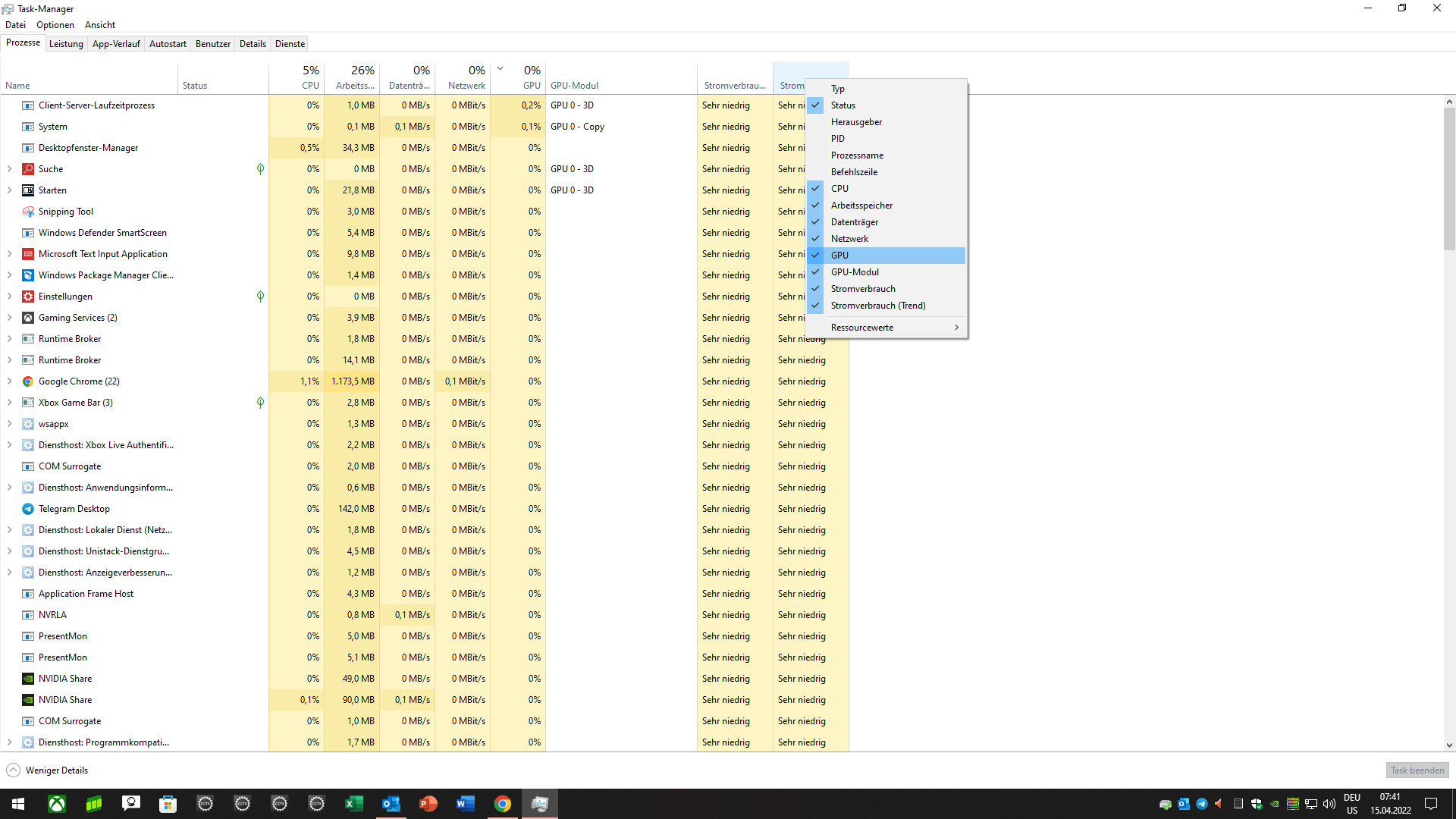This screenshot has height=819, width=1456.
Task: Click the first NVIDIA Share process icon
Action: point(28,679)
